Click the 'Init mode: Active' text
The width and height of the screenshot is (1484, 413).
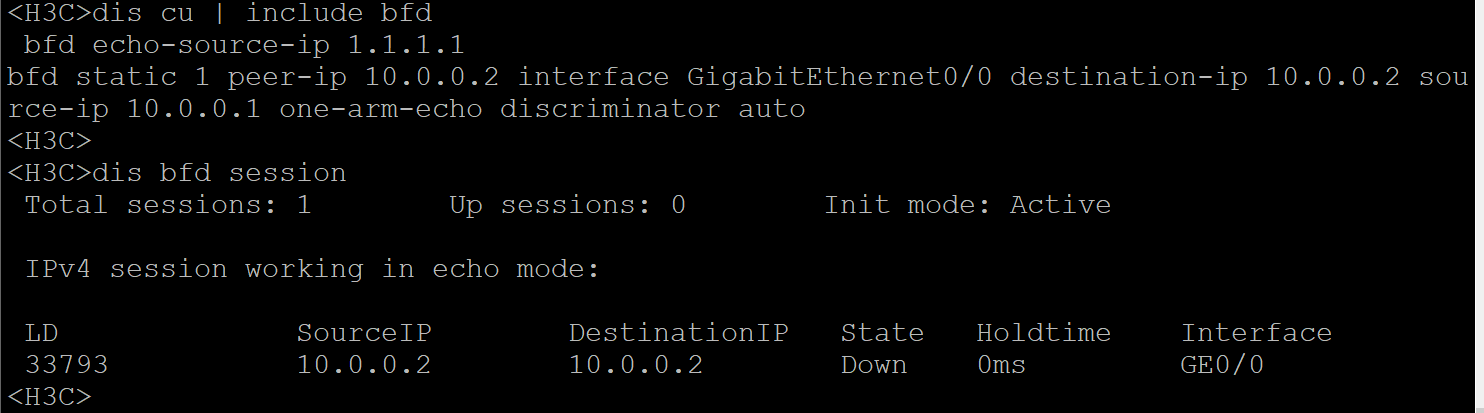coord(967,205)
